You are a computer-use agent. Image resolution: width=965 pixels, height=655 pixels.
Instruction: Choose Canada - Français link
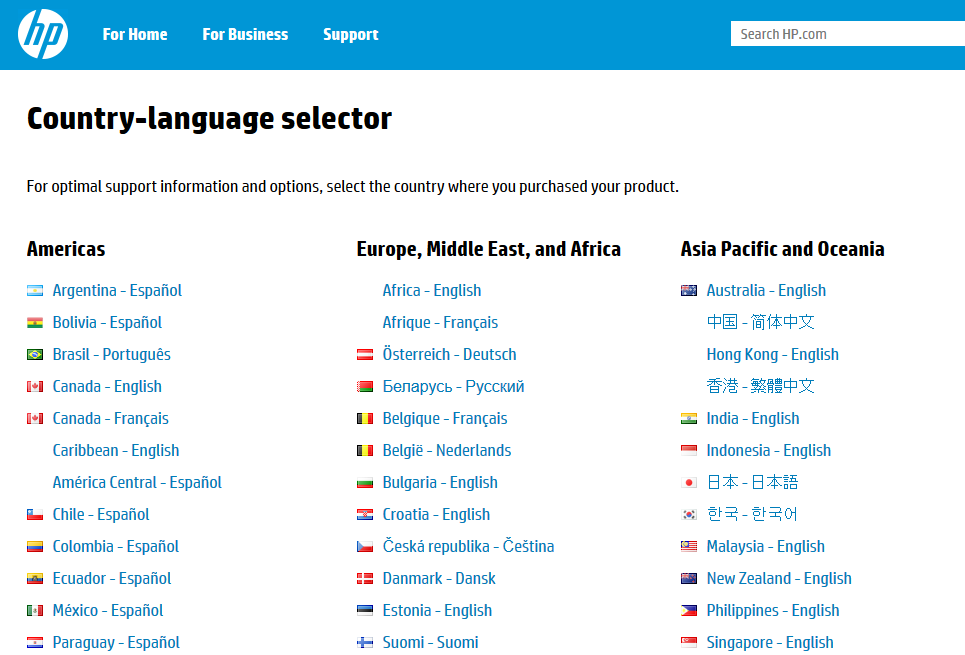point(110,419)
